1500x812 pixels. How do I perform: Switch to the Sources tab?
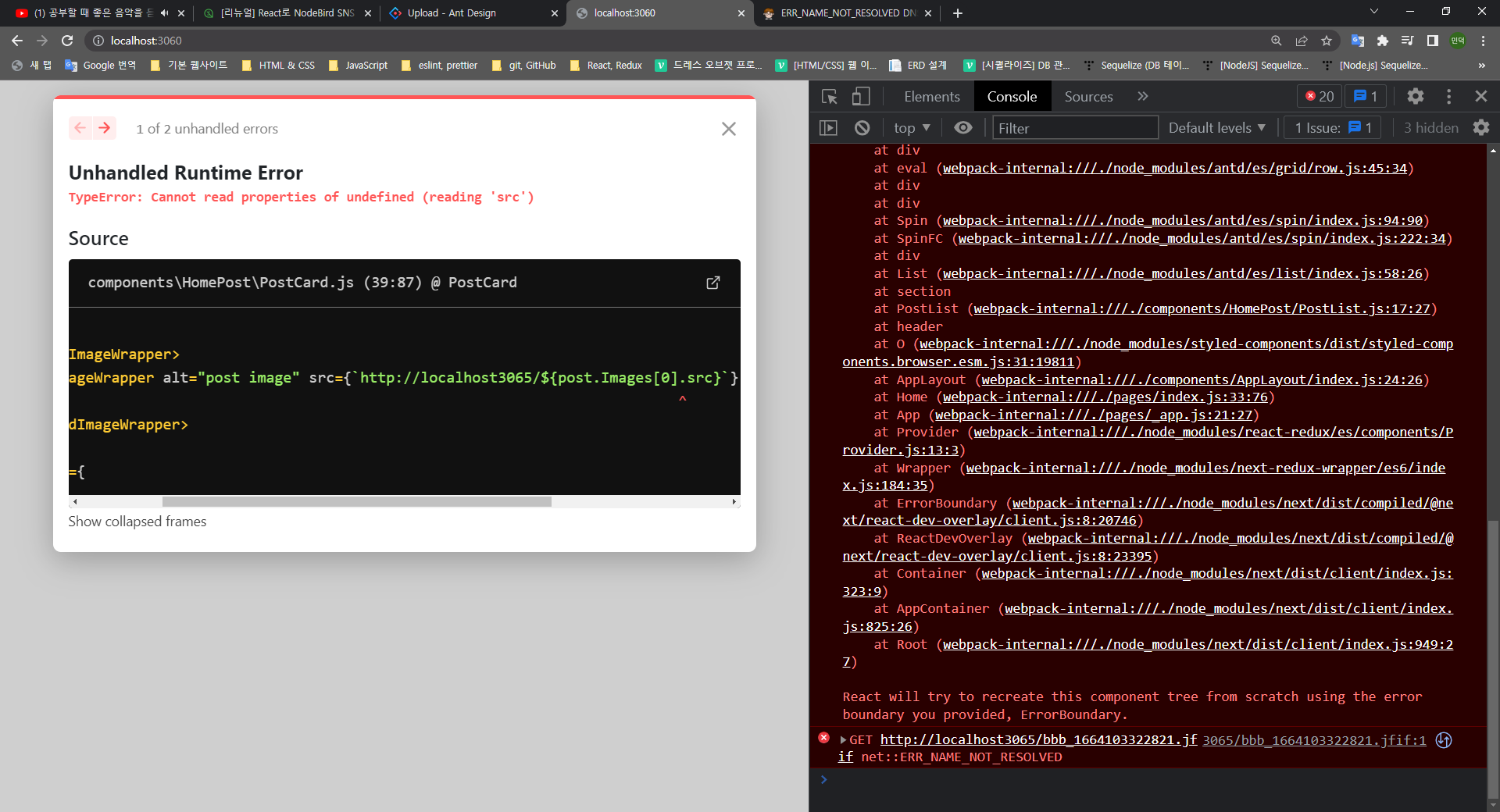1087,96
